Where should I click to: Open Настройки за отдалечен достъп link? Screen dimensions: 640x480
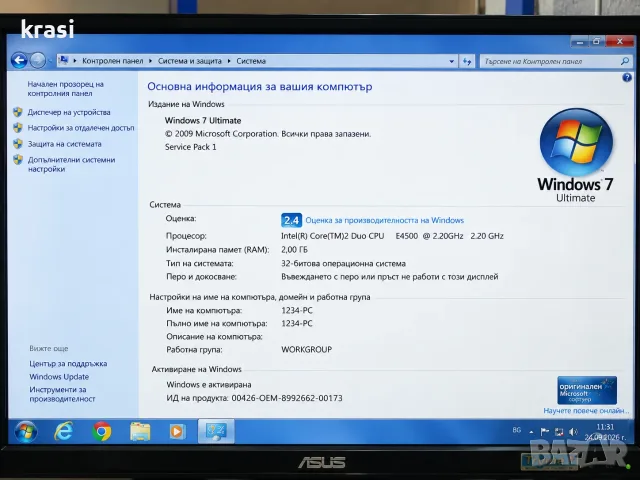(81, 128)
